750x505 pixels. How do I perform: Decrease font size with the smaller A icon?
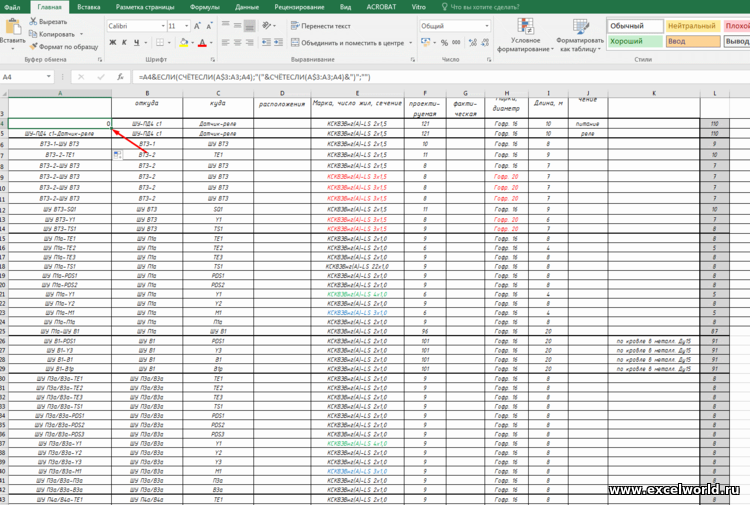coord(209,26)
